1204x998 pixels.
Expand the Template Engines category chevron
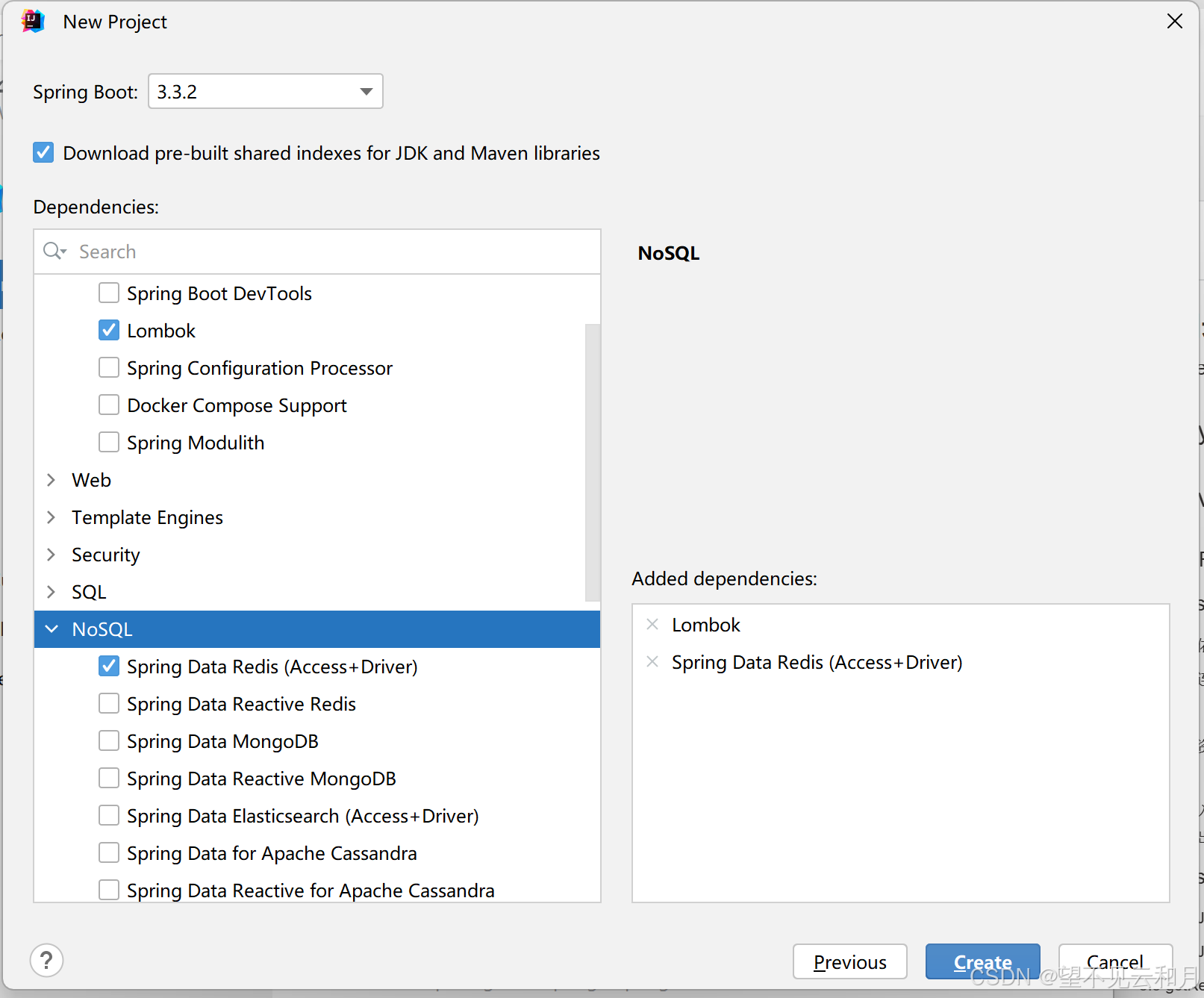coord(52,517)
